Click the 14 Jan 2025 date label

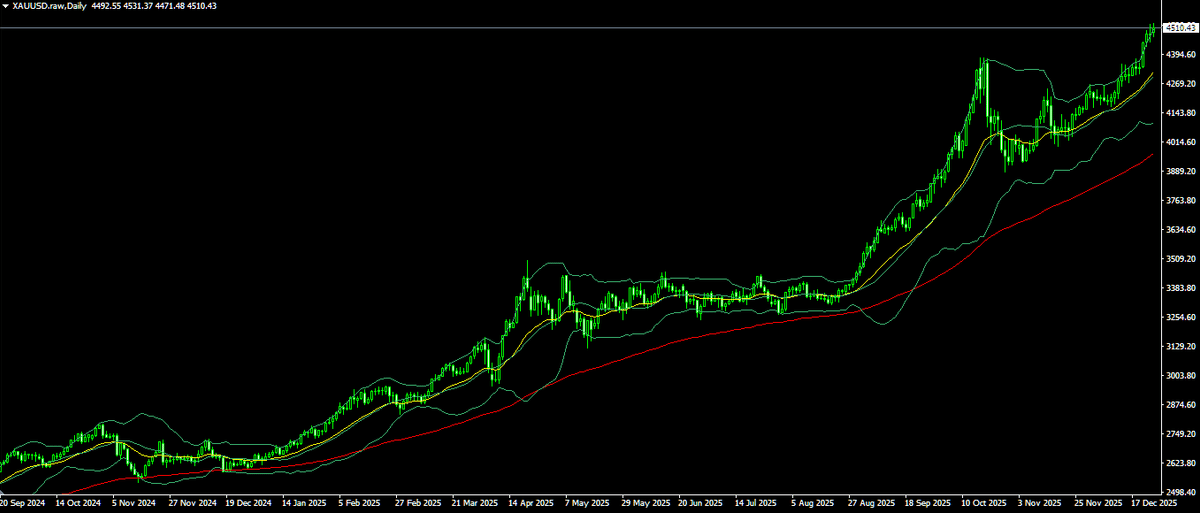tap(305, 505)
